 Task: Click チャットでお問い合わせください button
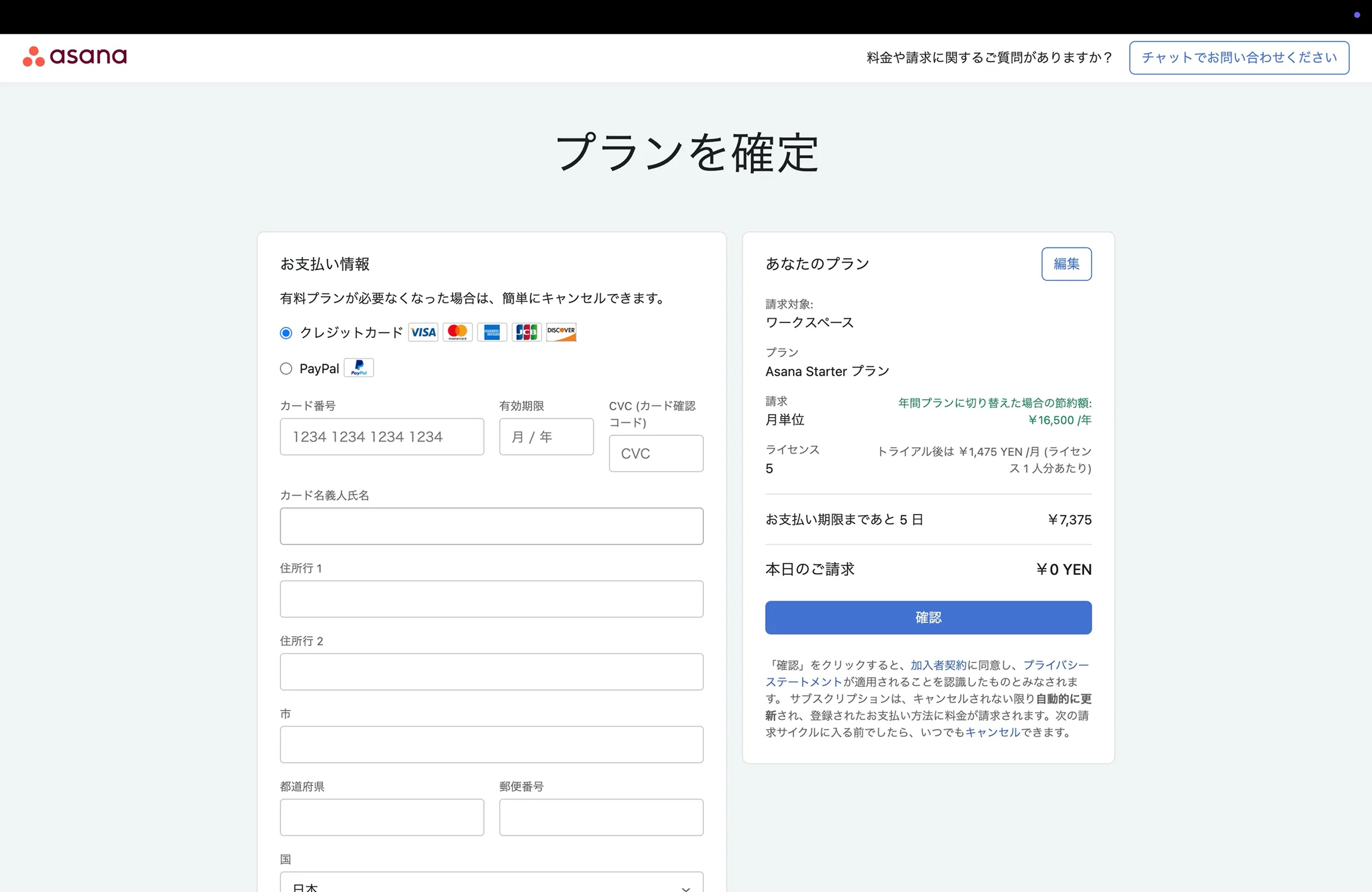point(1239,57)
